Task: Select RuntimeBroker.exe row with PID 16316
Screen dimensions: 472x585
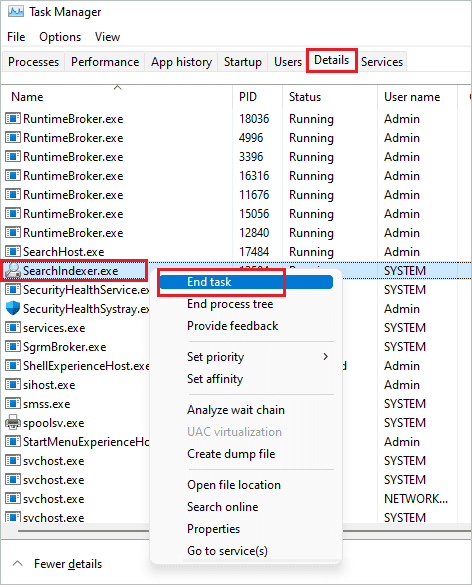Action: click(236, 176)
